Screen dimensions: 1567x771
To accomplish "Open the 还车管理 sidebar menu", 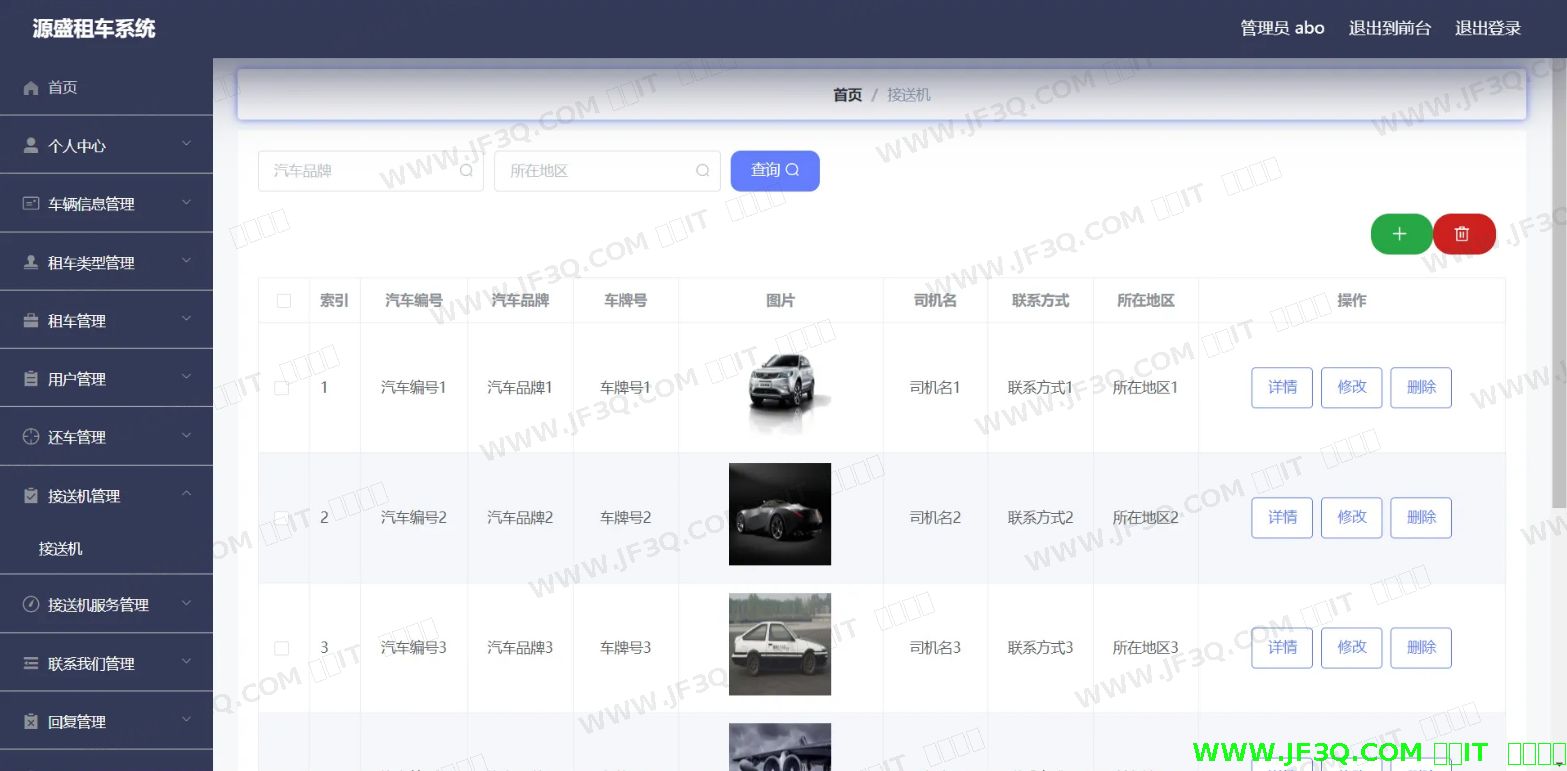I will point(77,437).
